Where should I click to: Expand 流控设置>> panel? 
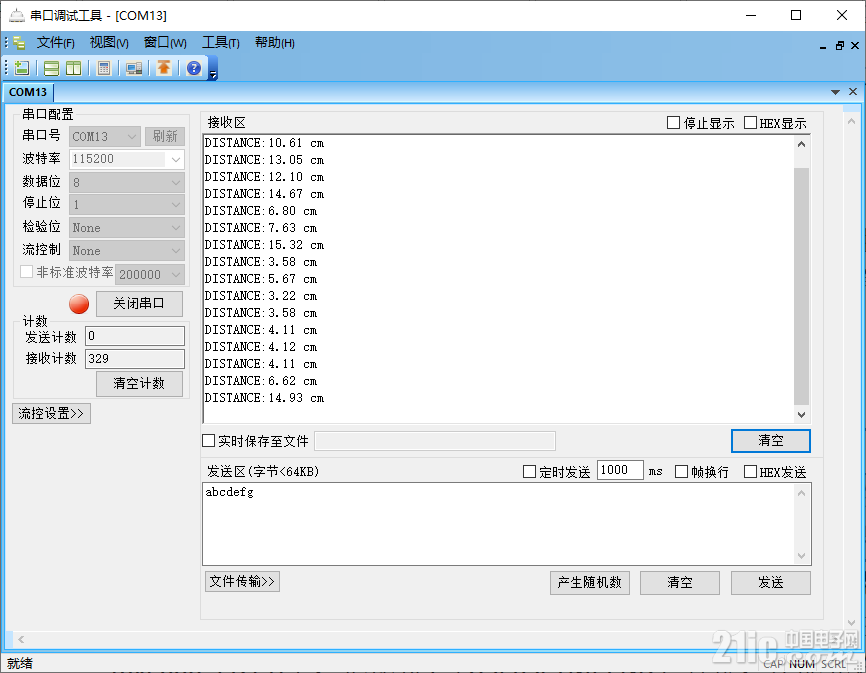point(51,414)
